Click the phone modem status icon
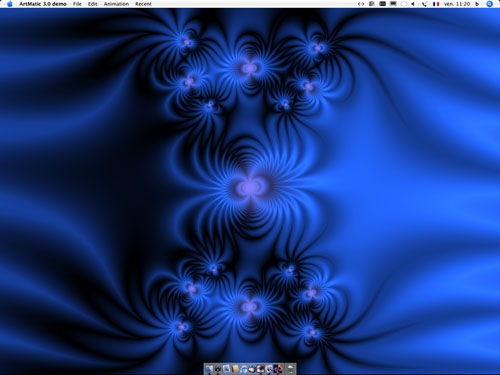Image resolution: width=500 pixels, height=375 pixels. tap(424, 4)
